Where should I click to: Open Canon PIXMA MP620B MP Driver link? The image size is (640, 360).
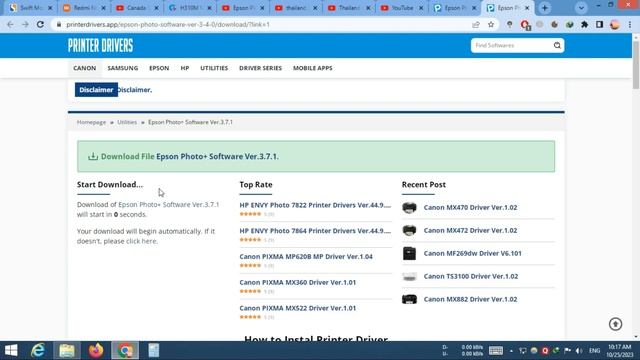[x=306, y=256]
